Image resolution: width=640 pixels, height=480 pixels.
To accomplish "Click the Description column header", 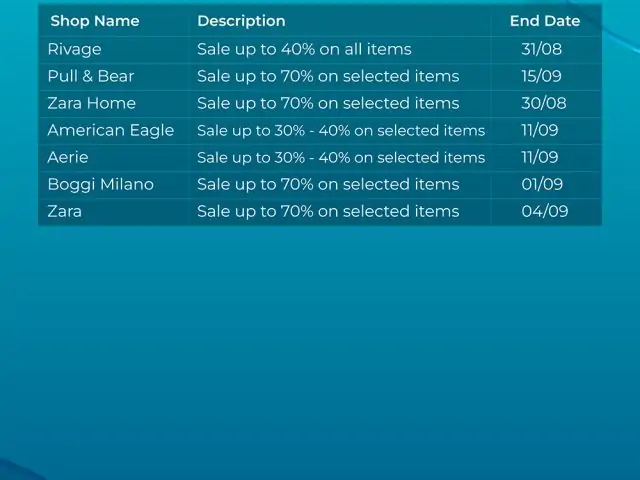I will pyautogui.click(x=241, y=21).
